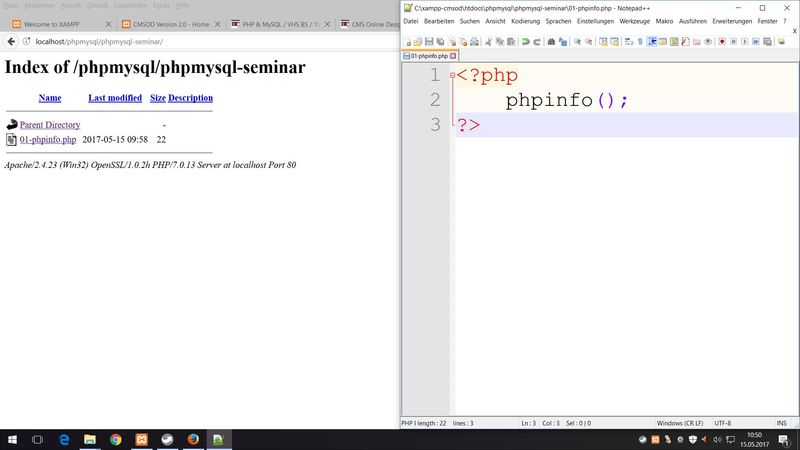Viewport: 800px width, 450px height.
Task: Click the Save icon in Notepad++ toolbar
Action: pos(429,41)
